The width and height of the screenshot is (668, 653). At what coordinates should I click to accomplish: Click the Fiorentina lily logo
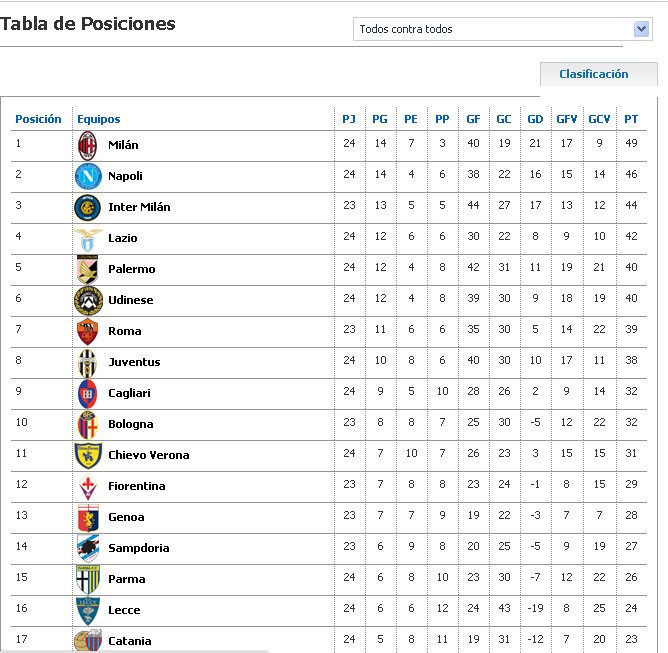(x=88, y=487)
